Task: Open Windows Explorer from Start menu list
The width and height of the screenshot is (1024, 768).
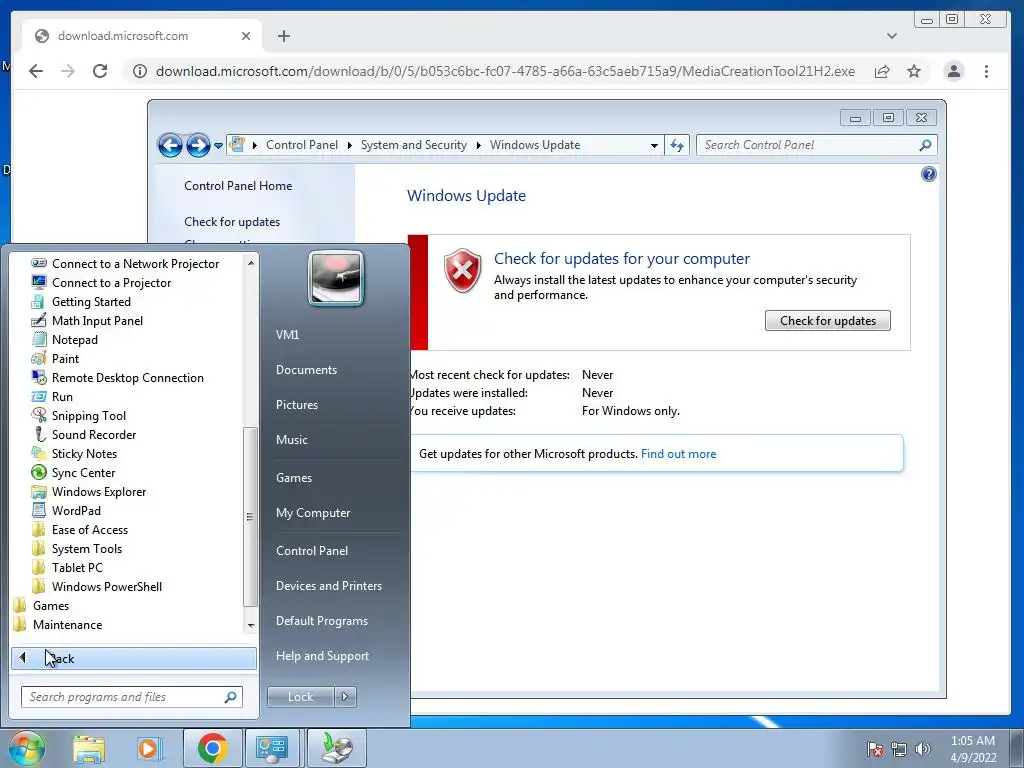Action: (x=99, y=491)
